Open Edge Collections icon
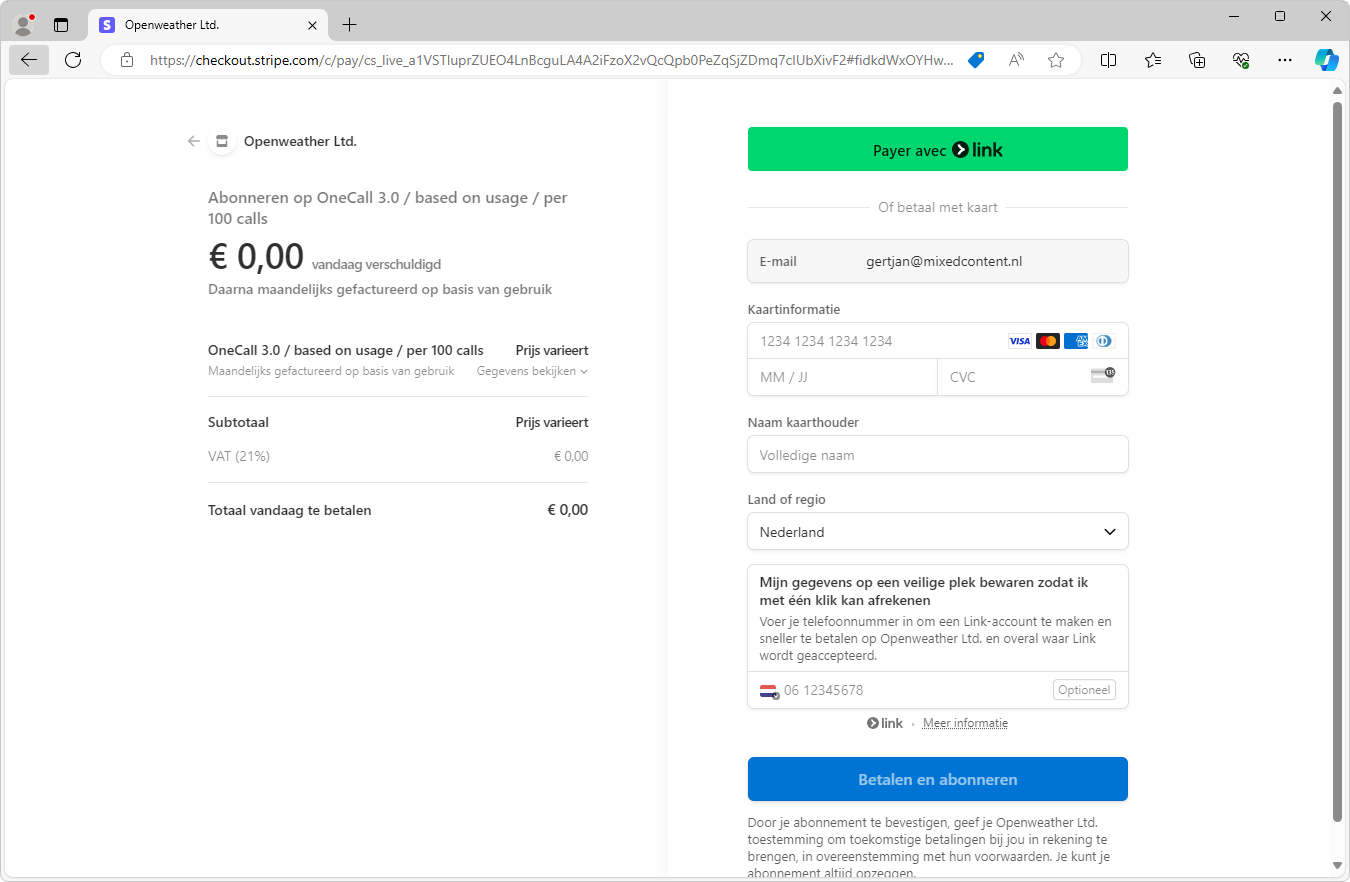Screen dimensions: 1350x882 point(1197,60)
